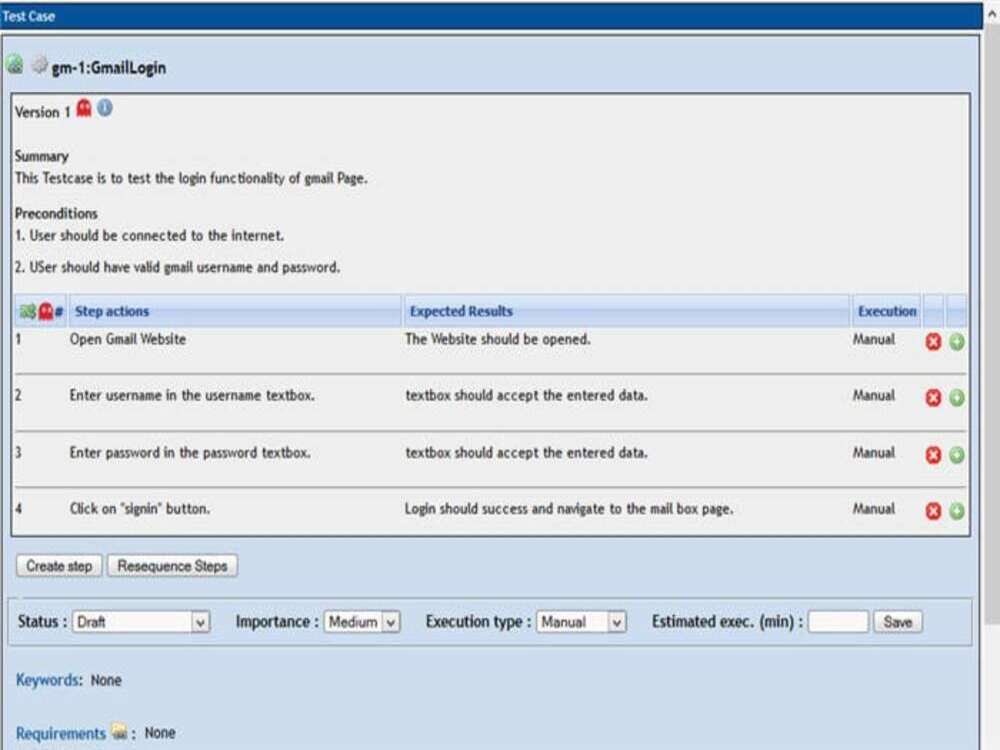Insert step after the signin button step
The height and width of the screenshot is (750, 1000).
coord(957,511)
